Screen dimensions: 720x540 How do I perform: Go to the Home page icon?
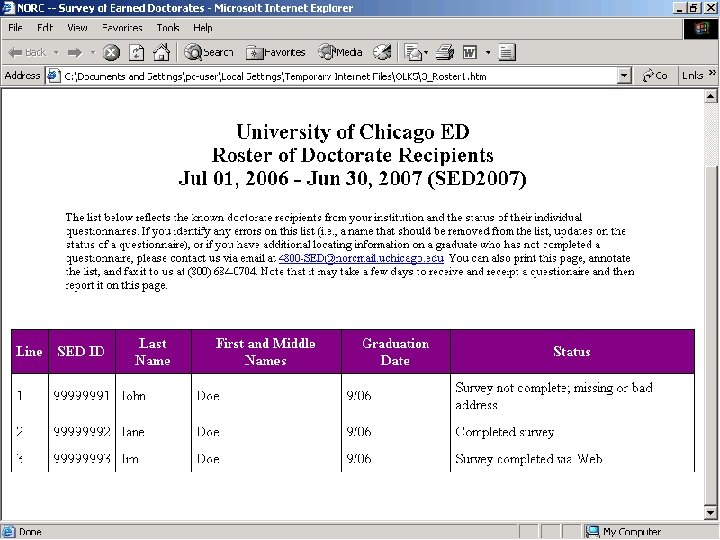pyautogui.click(x=161, y=52)
